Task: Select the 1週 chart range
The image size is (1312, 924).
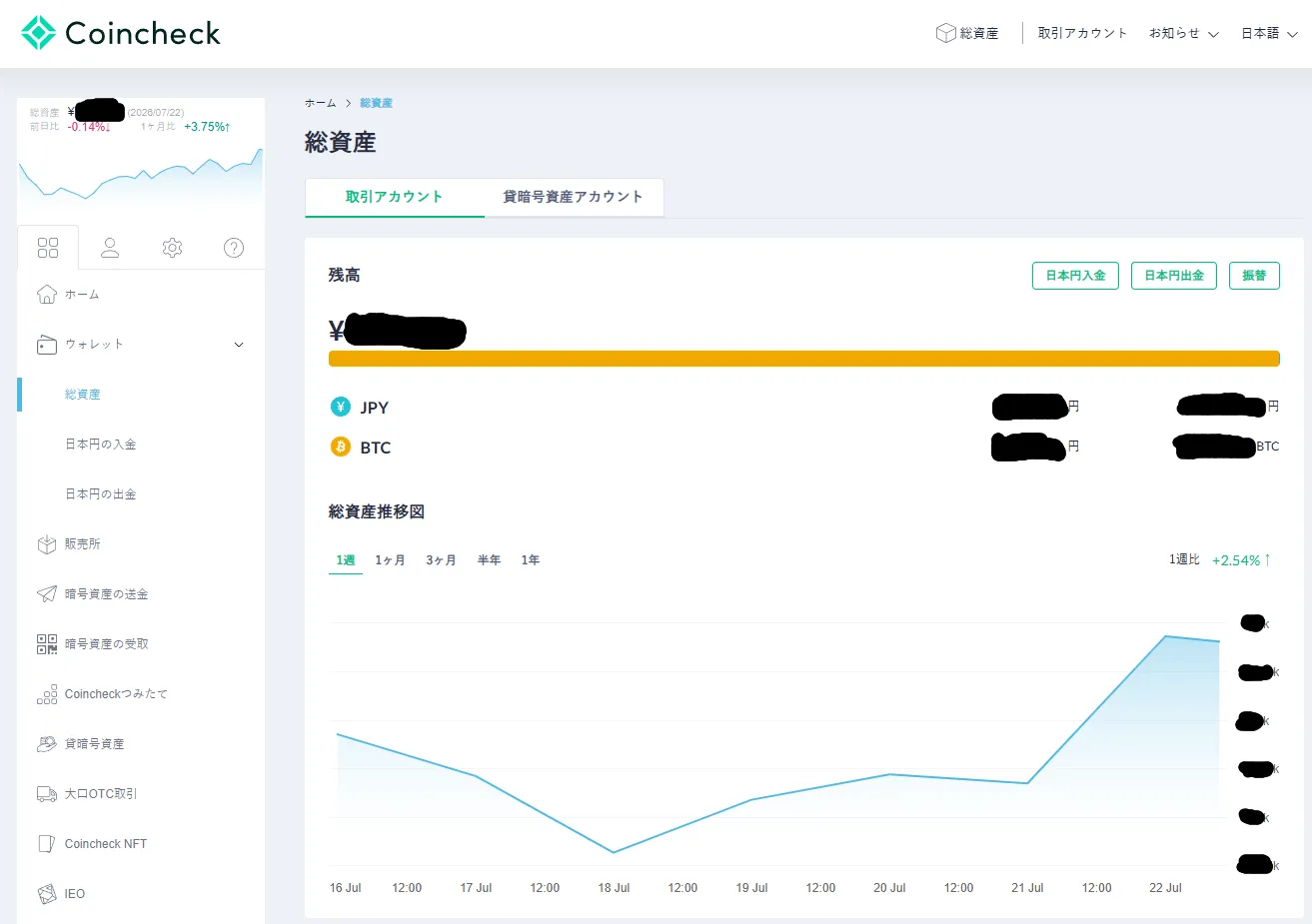Action: click(346, 560)
